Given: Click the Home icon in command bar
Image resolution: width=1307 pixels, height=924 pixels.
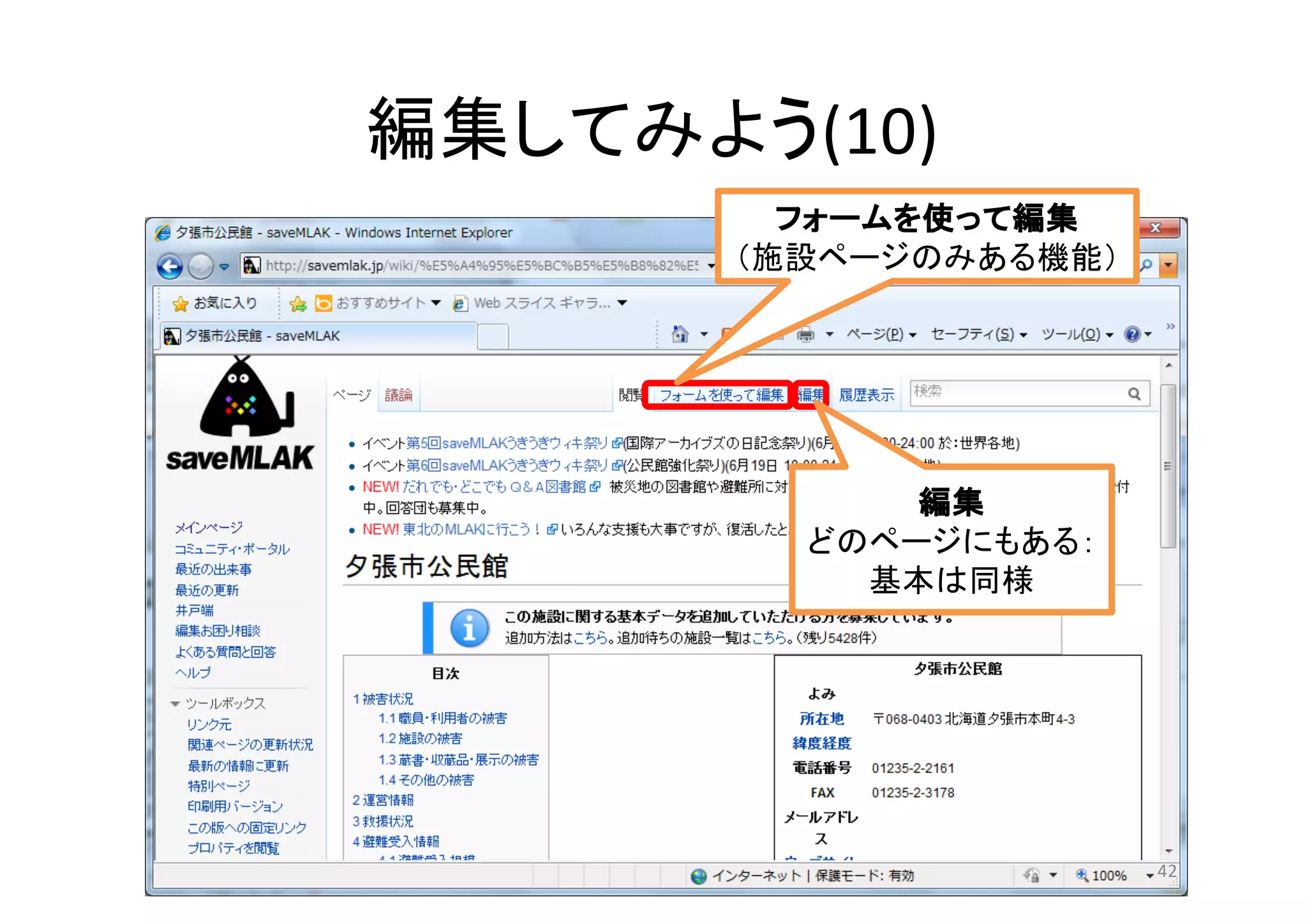Looking at the screenshot, I should click(x=680, y=334).
